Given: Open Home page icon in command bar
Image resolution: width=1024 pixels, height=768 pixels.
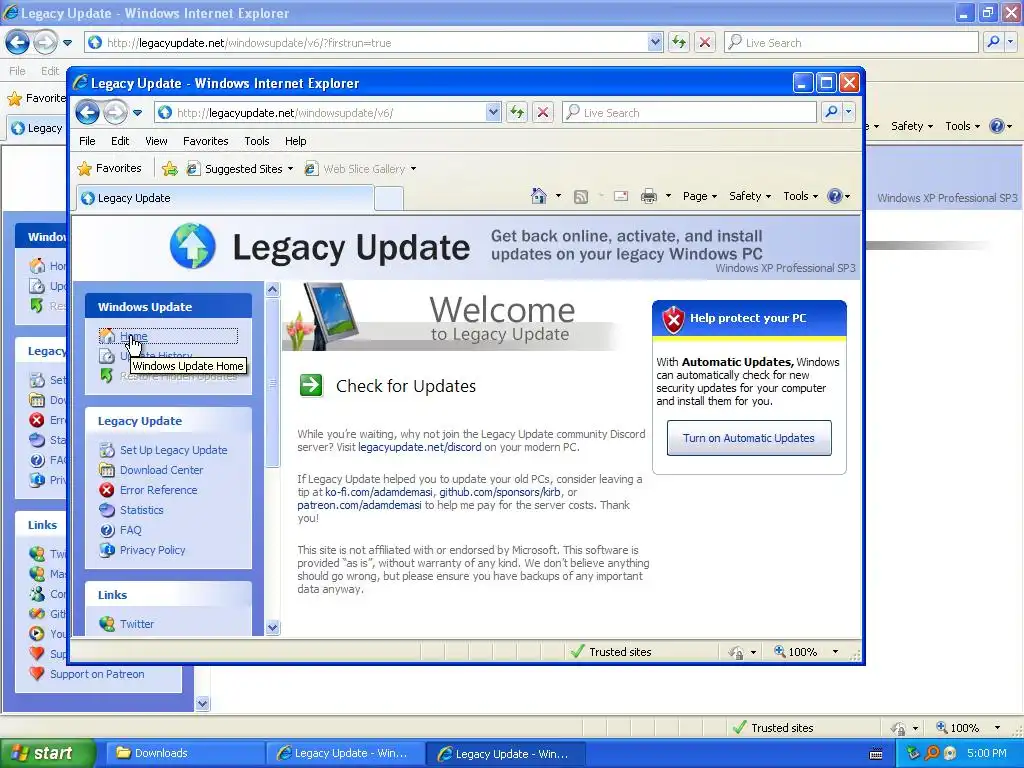Looking at the screenshot, I should pos(539,196).
